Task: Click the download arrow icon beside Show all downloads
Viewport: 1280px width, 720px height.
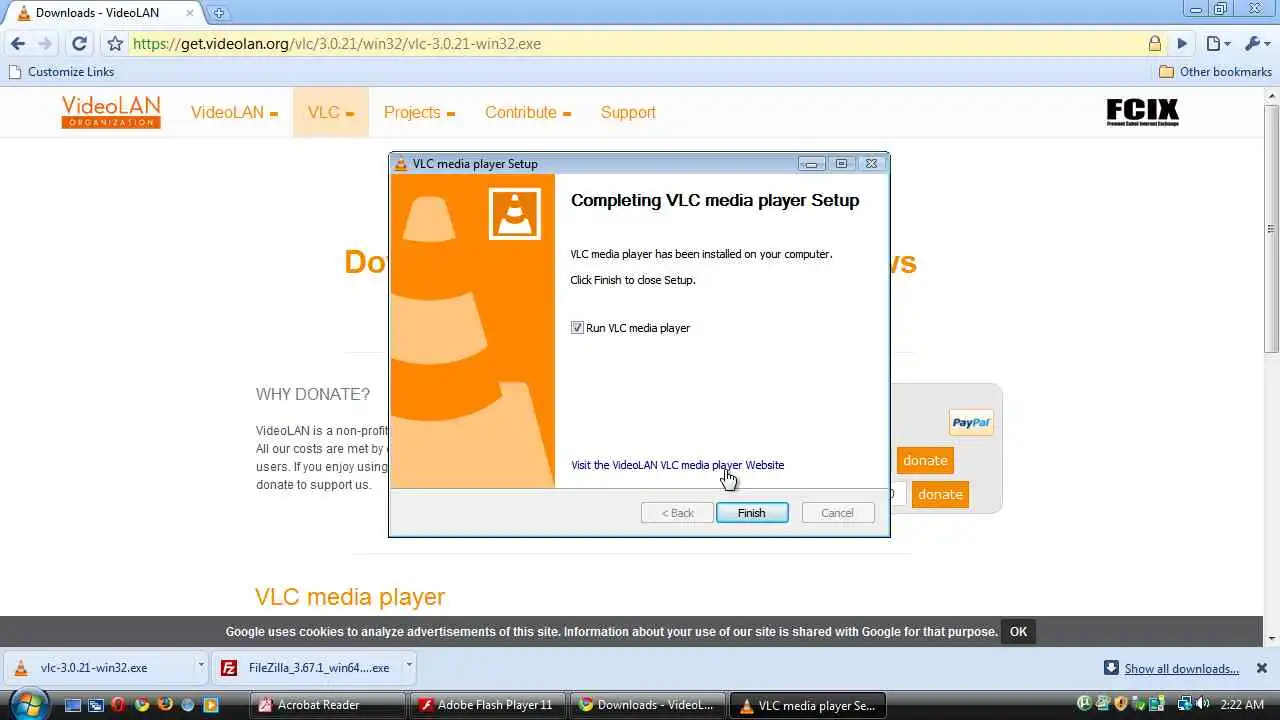Action: coord(1111,668)
